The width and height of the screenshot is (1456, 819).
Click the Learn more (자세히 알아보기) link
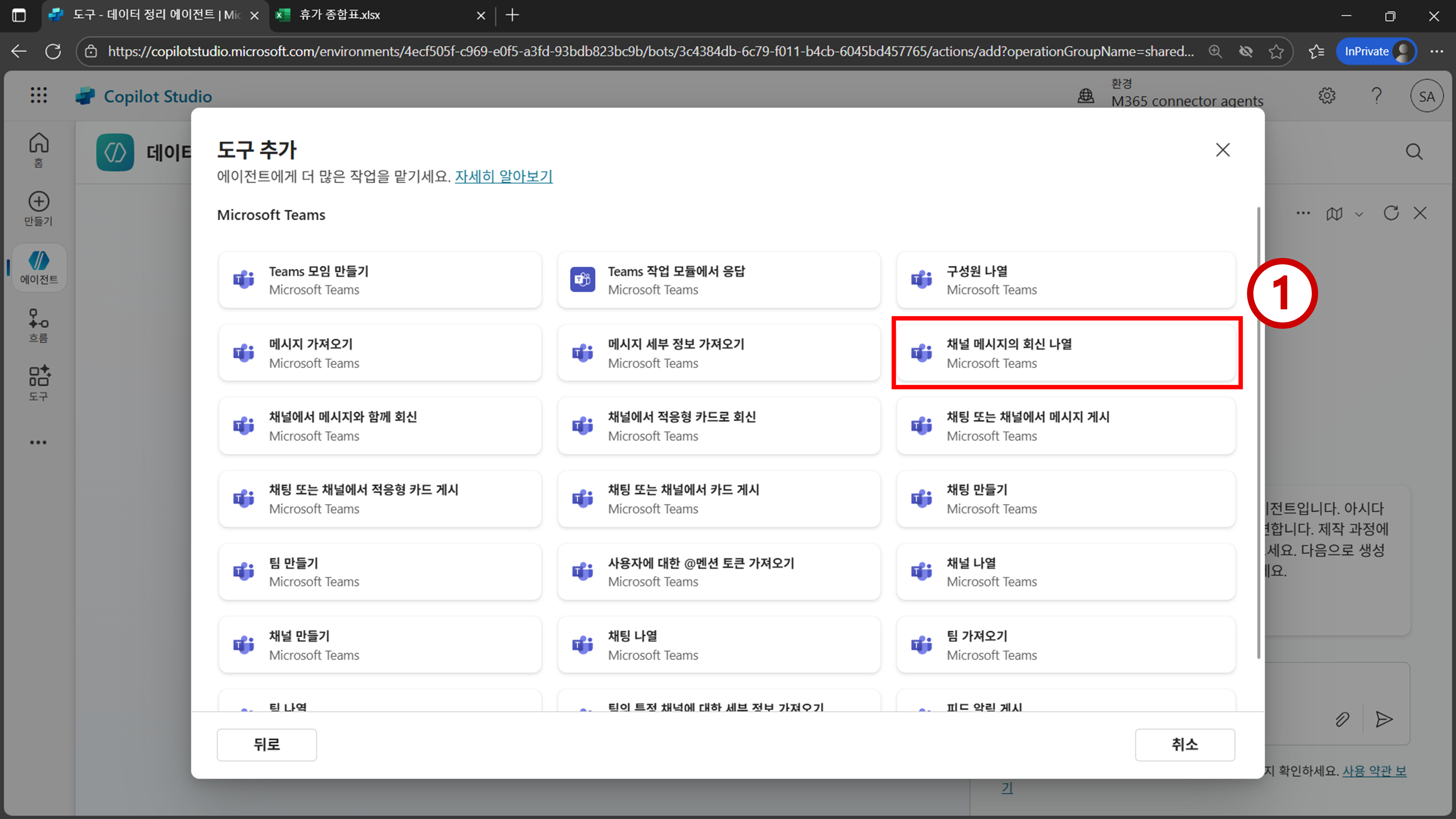pyautogui.click(x=503, y=176)
